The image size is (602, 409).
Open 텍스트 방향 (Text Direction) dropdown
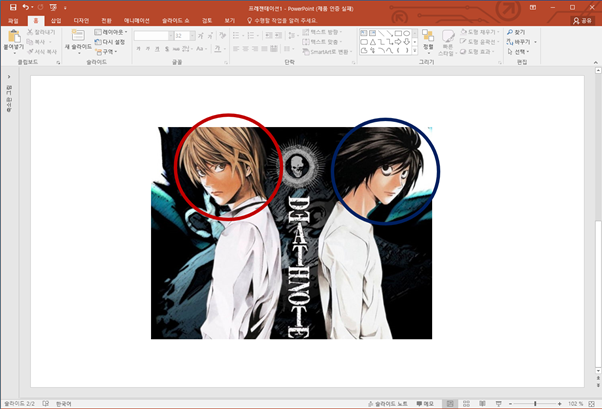click(x=322, y=32)
